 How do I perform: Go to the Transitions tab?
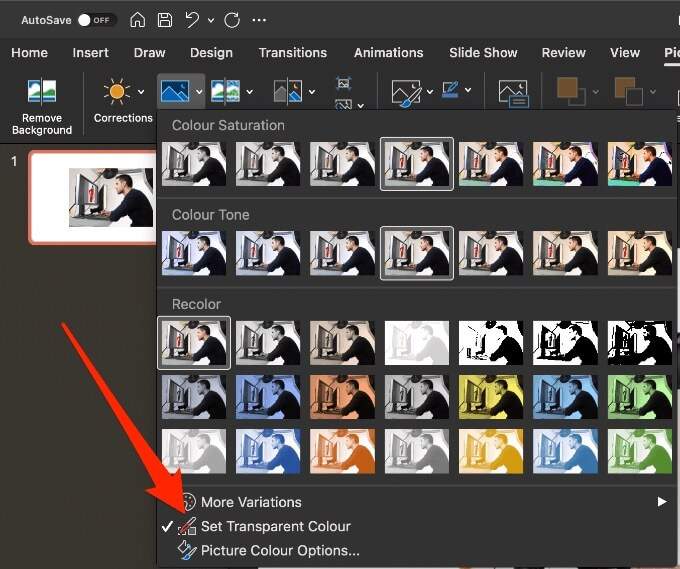pyautogui.click(x=293, y=52)
